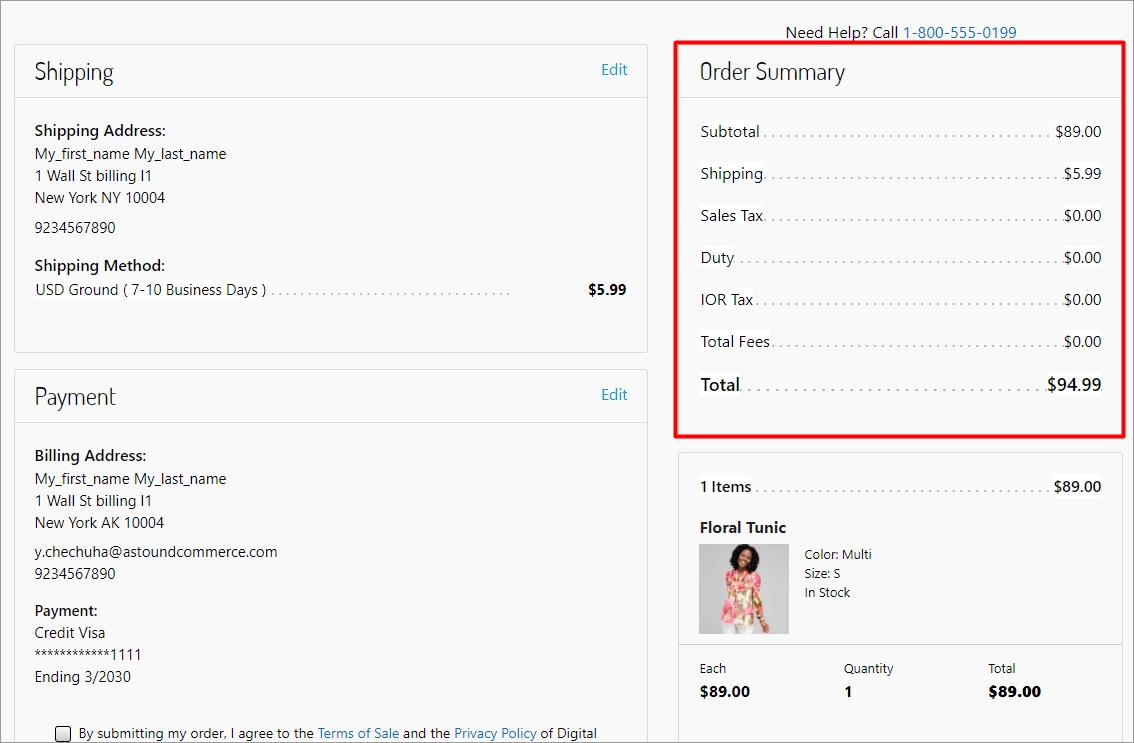Click the Floral Tunic product image

click(x=743, y=589)
